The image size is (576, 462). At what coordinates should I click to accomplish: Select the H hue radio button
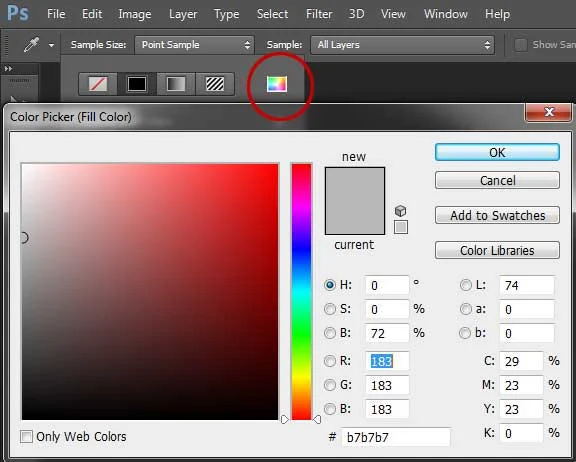coord(330,285)
